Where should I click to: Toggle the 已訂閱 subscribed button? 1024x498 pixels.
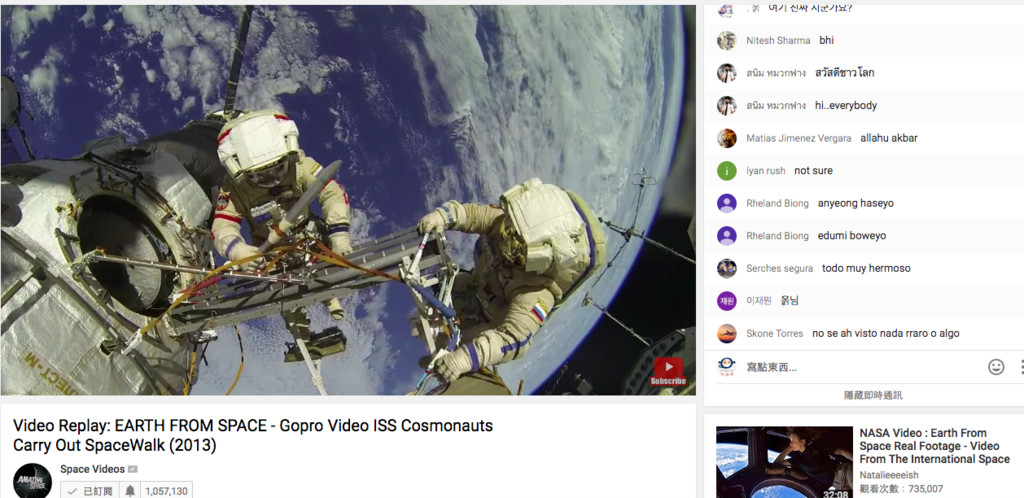(x=88, y=491)
